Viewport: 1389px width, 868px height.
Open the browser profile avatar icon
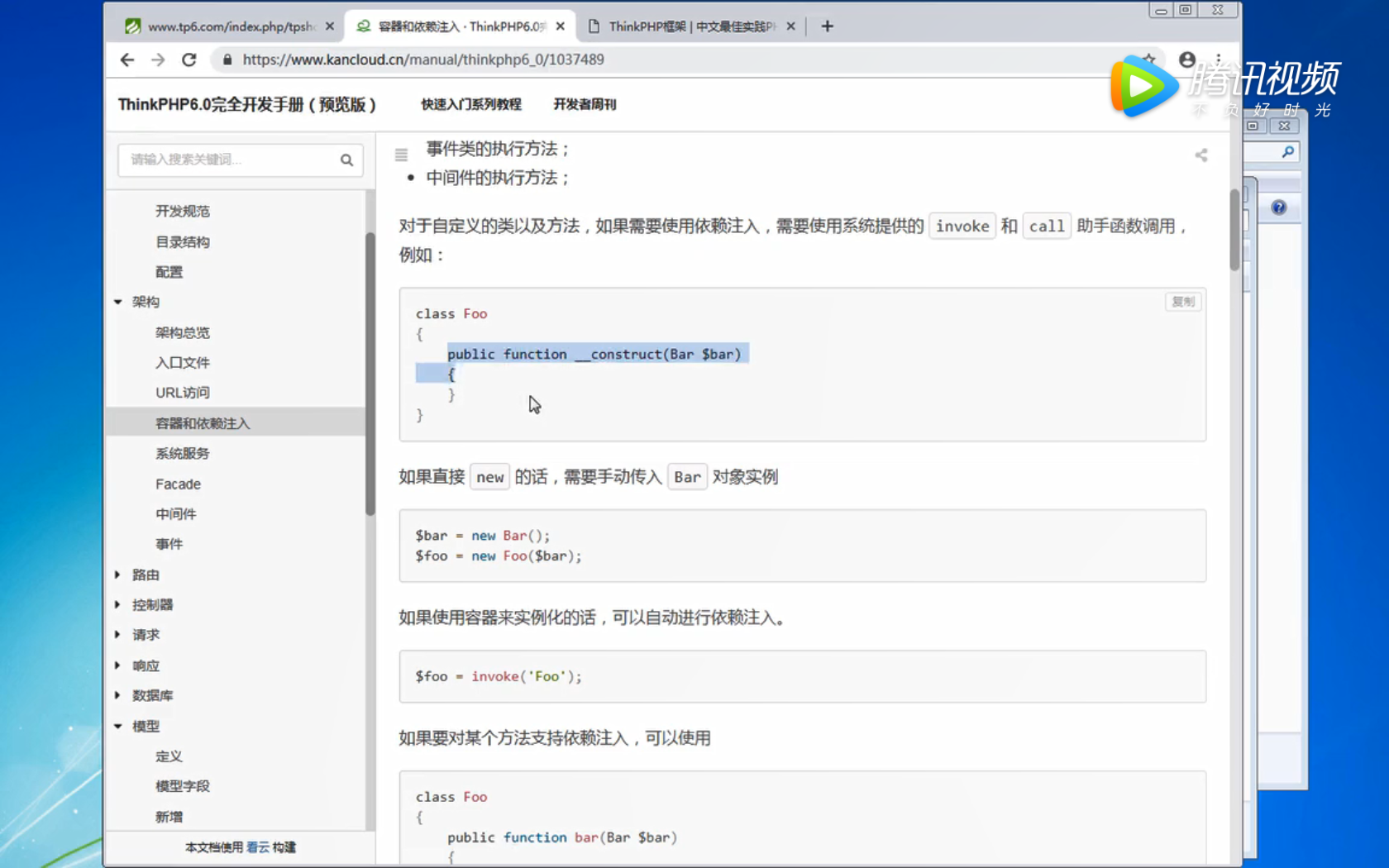pyautogui.click(x=1186, y=60)
